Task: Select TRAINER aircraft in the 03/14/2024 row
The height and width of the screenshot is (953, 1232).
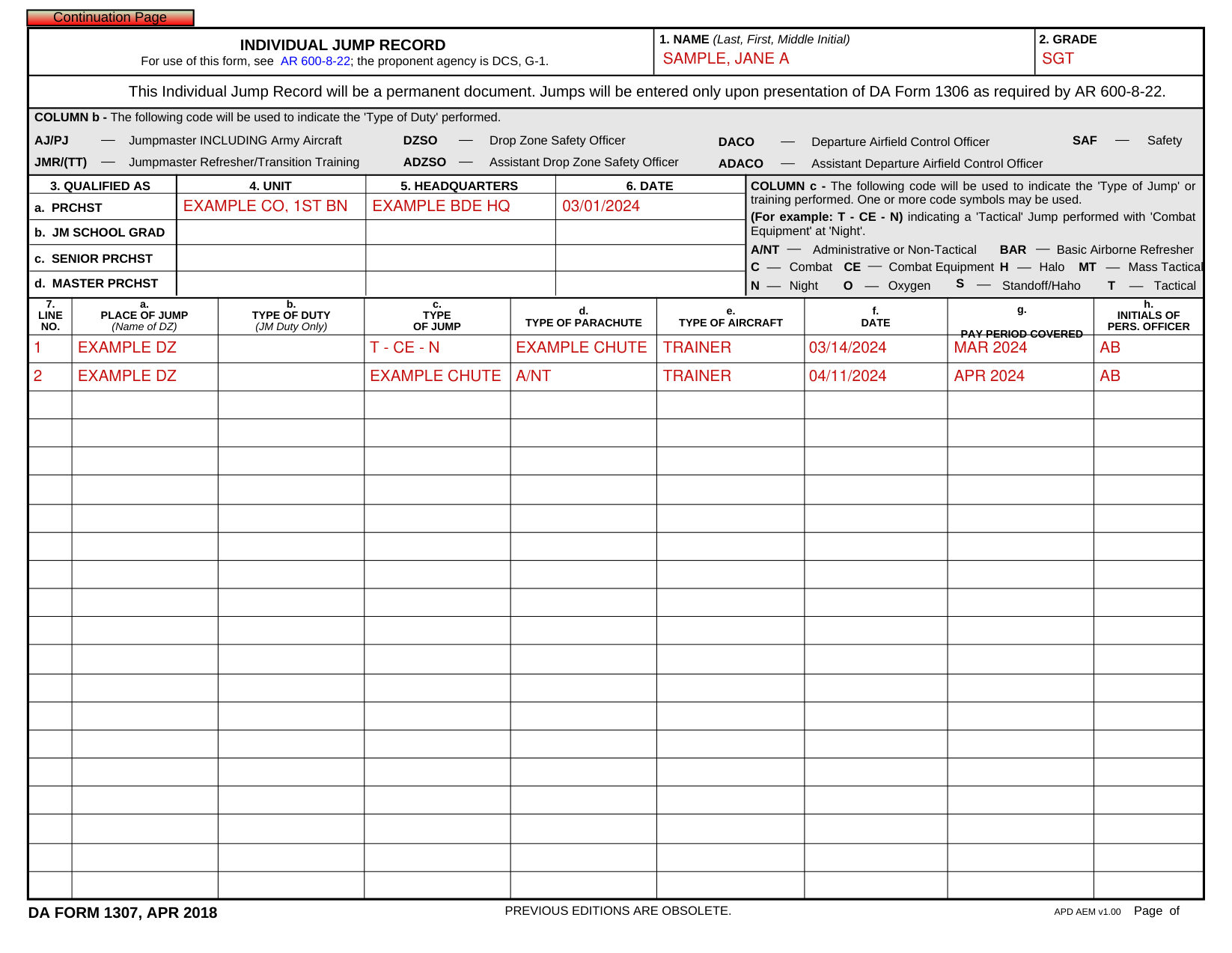Action: coord(730,348)
